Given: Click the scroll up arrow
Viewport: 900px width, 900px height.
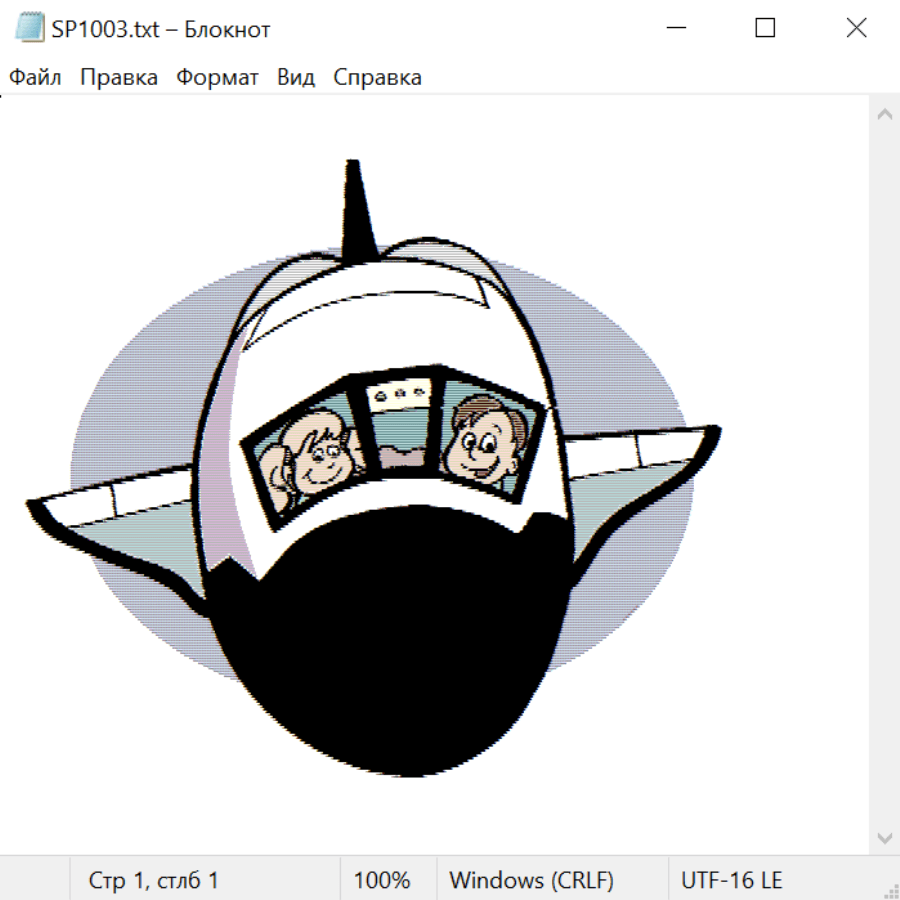Looking at the screenshot, I should 884,115.
